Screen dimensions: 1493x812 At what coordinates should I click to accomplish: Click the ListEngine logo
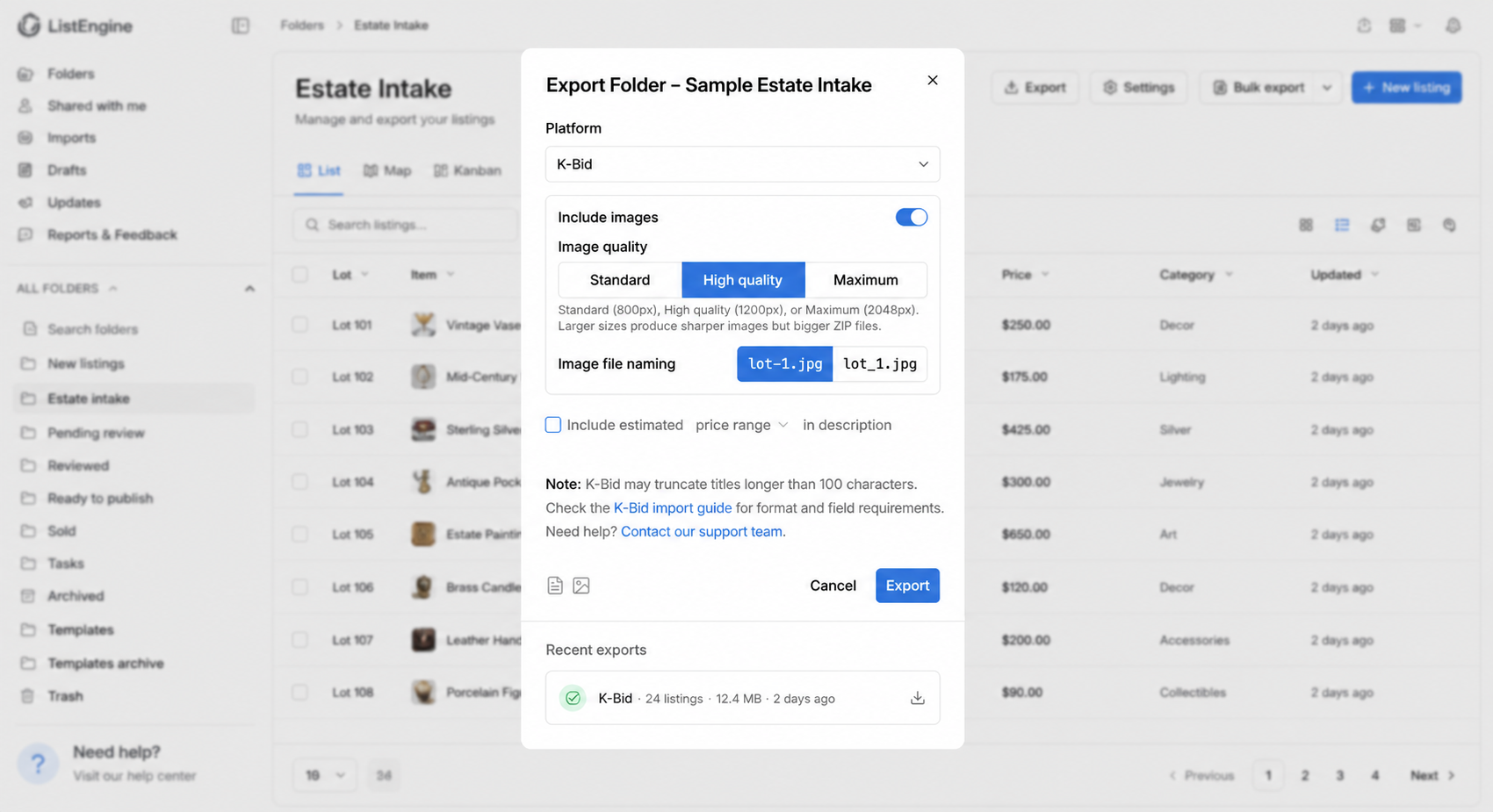(76, 25)
